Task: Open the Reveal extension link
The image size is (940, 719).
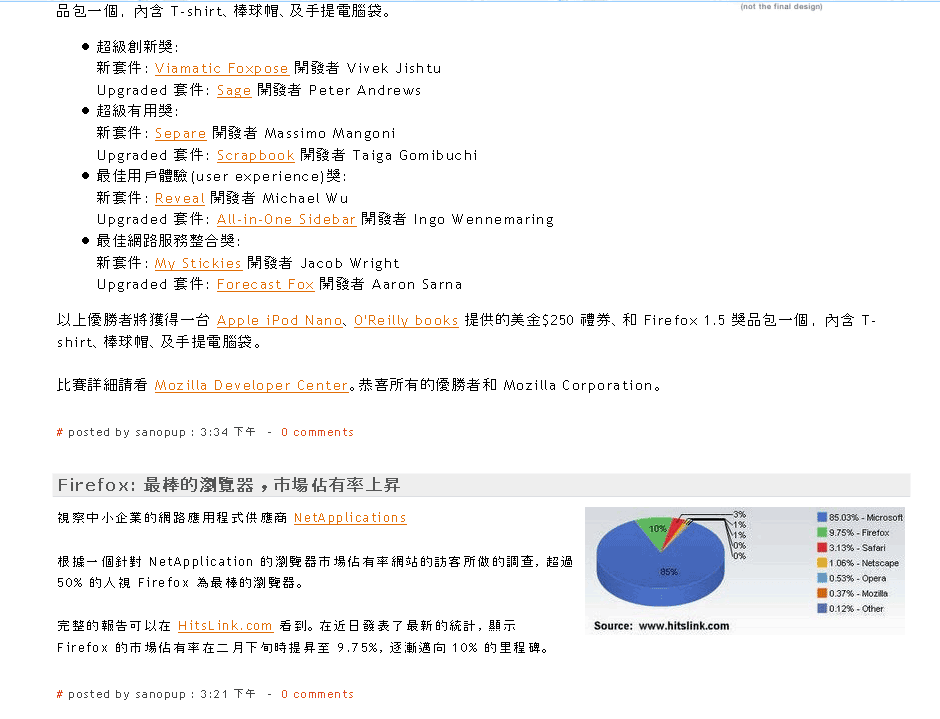Action: 180,198
